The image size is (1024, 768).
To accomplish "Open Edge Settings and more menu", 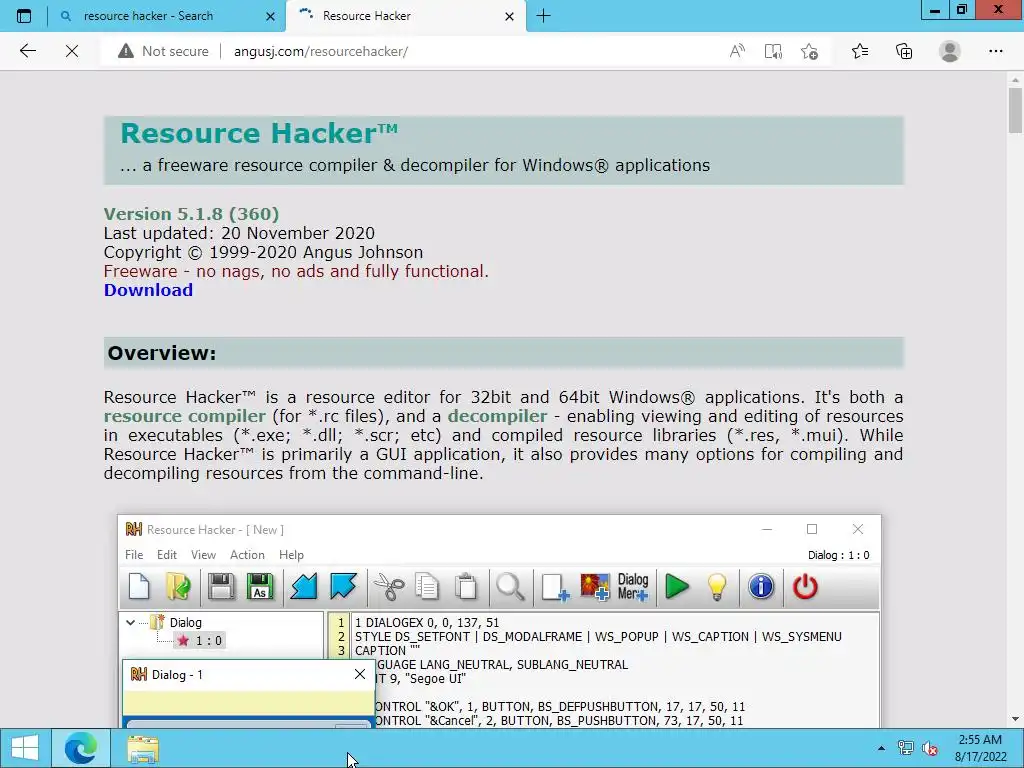I will point(995,51).
